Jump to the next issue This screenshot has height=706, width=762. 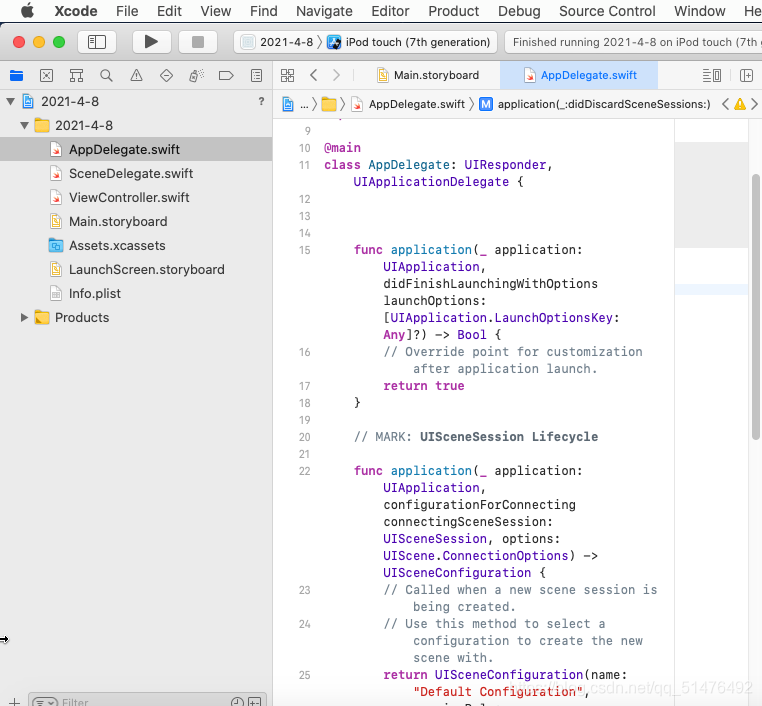click(754, 104)
